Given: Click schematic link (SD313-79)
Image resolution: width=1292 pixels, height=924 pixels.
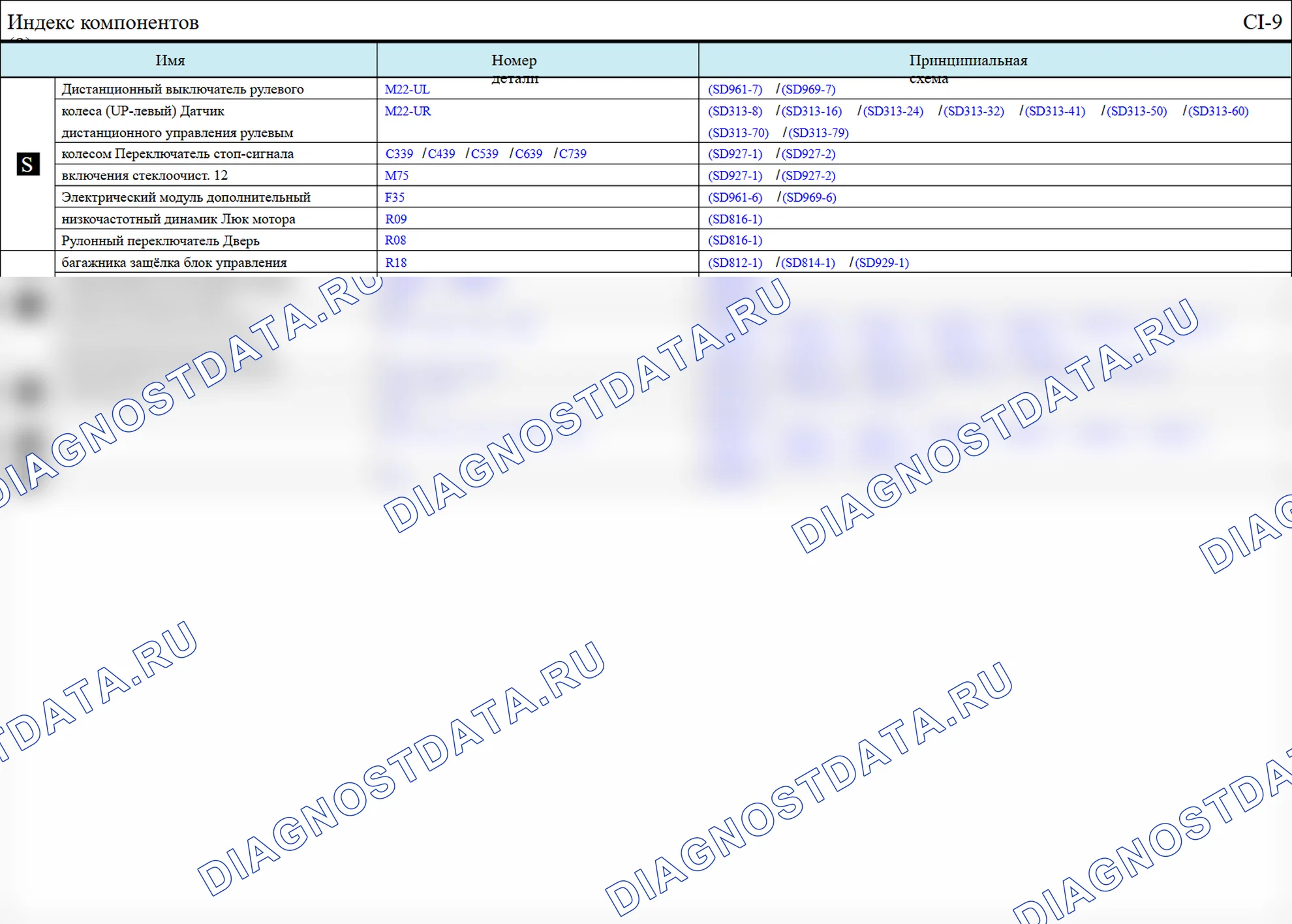Looking at the screenshot, I should pos(819,132).
